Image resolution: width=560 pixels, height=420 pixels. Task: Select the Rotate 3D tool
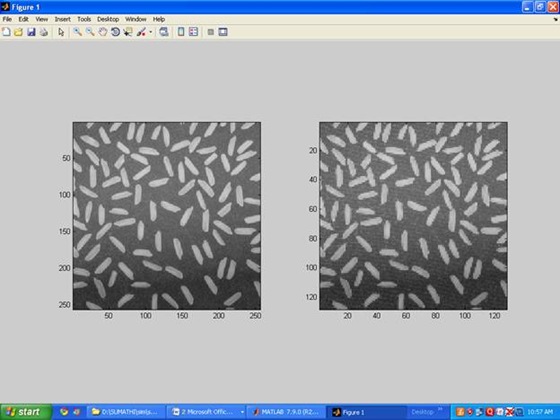115,32
